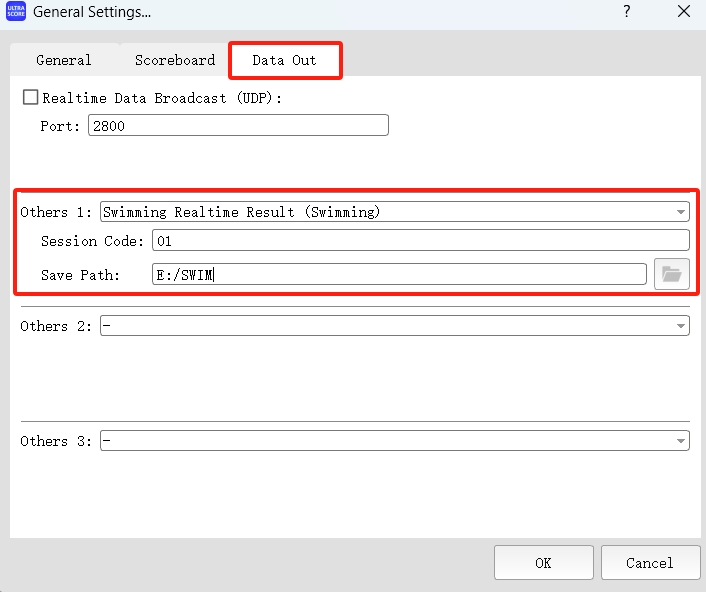The height and width of the screenshot is (592, 706).
Task: Browse for Save Path using folder icon
Action: tap(671, 274)
